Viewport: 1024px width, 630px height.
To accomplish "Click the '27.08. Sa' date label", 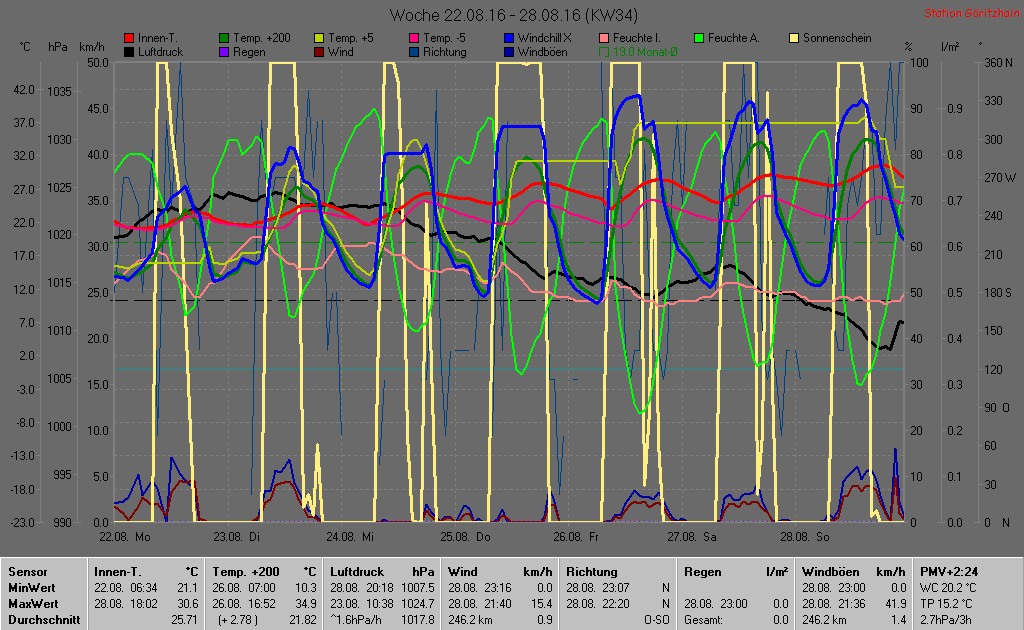I will (692, 537).
